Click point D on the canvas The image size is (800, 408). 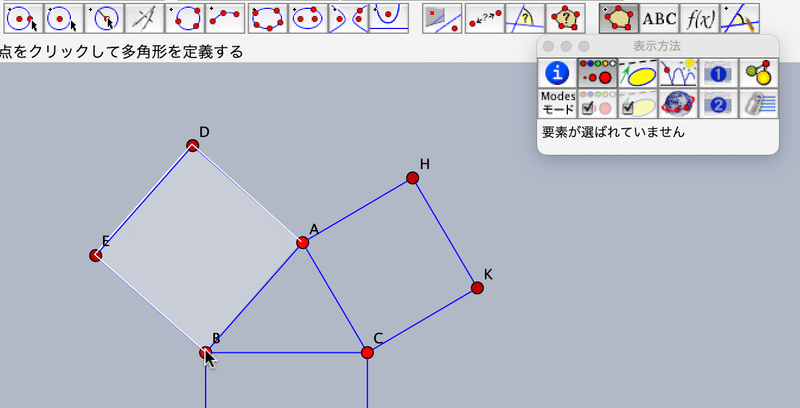pos(192,146)
